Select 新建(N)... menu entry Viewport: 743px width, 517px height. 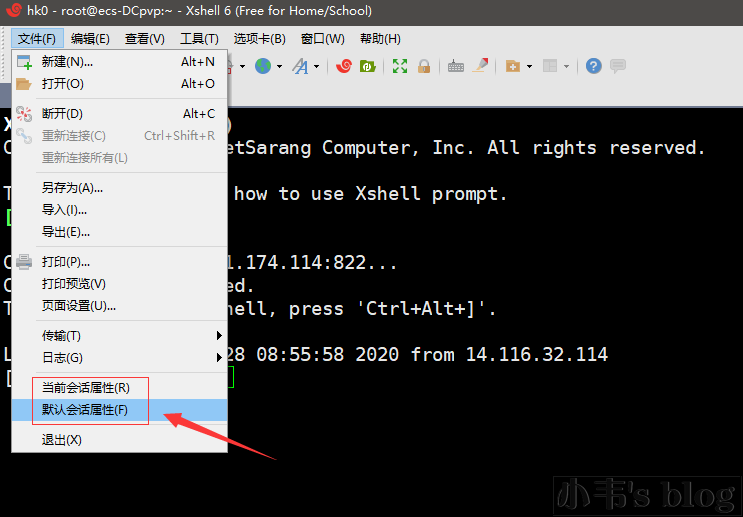point(119,62)
